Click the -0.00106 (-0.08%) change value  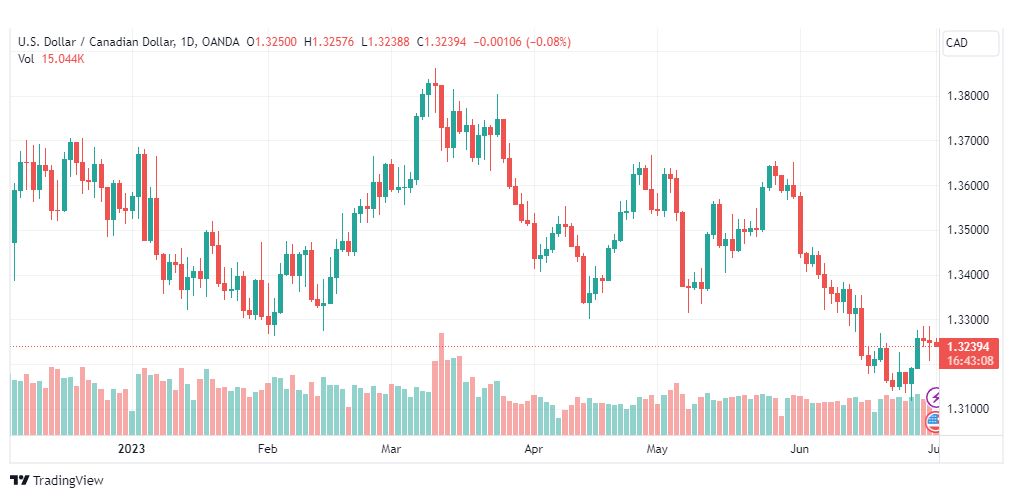523,42
